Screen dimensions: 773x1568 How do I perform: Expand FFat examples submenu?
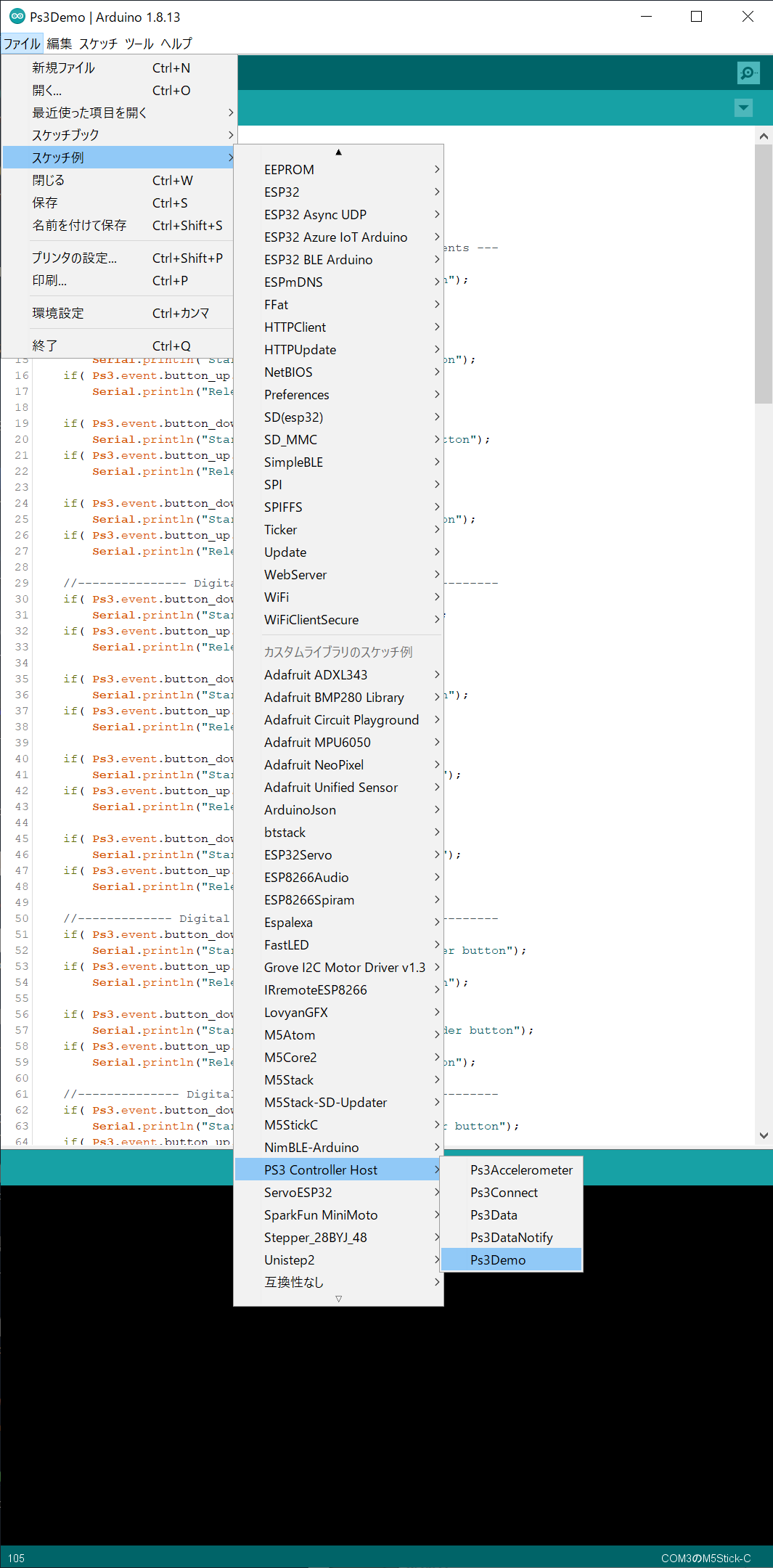point(338,304)
